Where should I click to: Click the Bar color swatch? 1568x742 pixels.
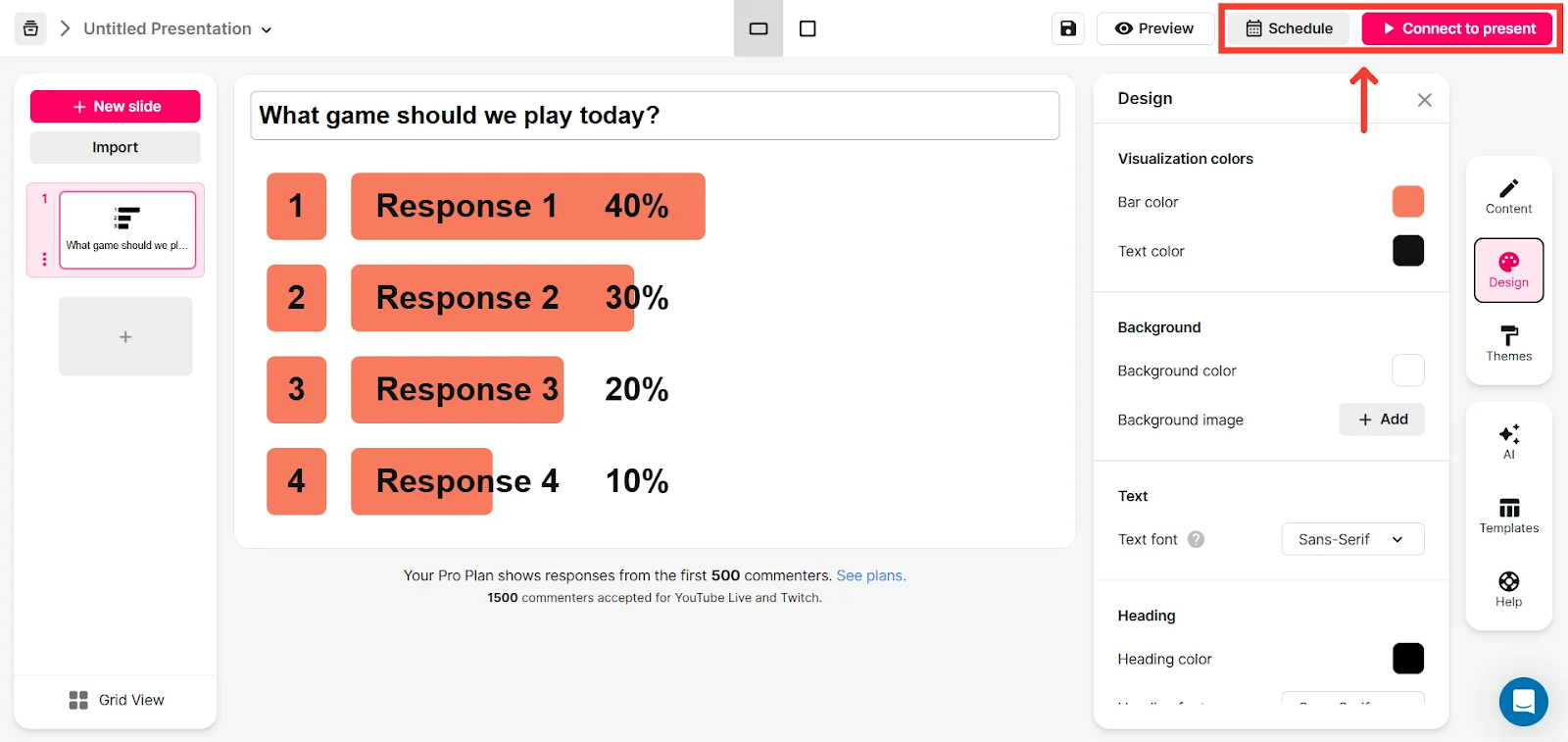[1407, 201]
